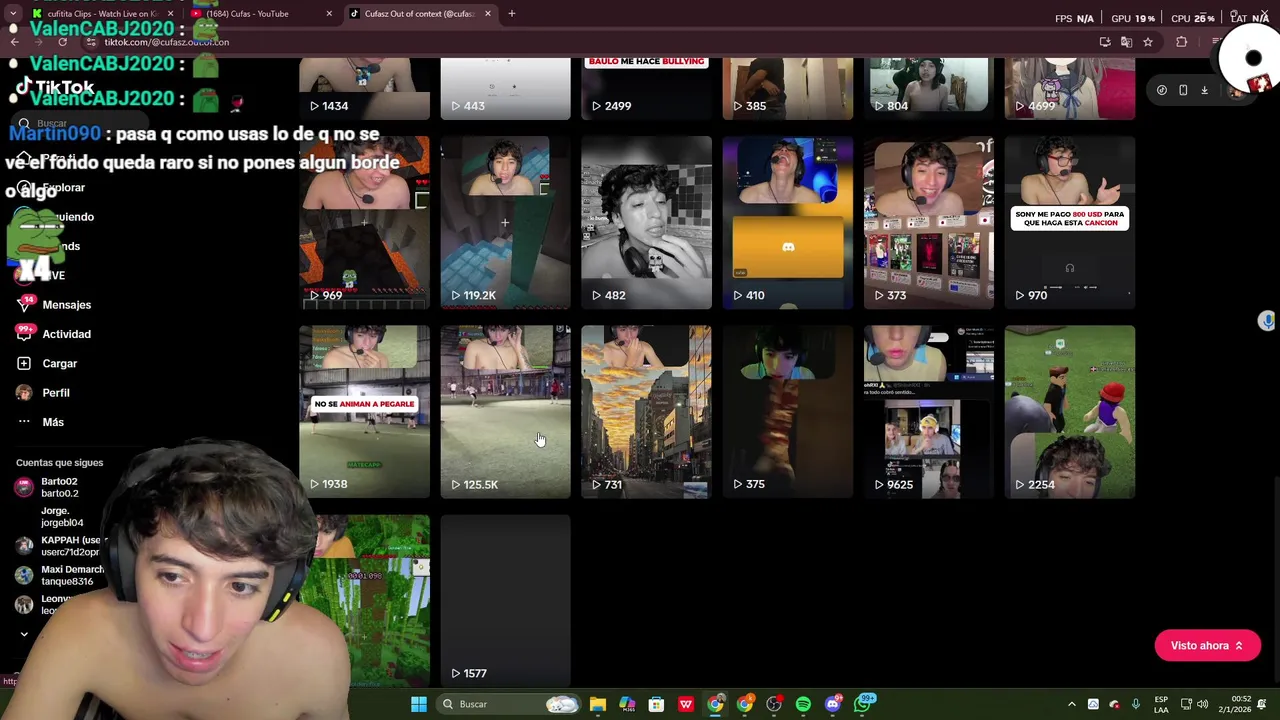Open Discord from the taskbar
The image size is (1280, 720).
coord(833,704)
